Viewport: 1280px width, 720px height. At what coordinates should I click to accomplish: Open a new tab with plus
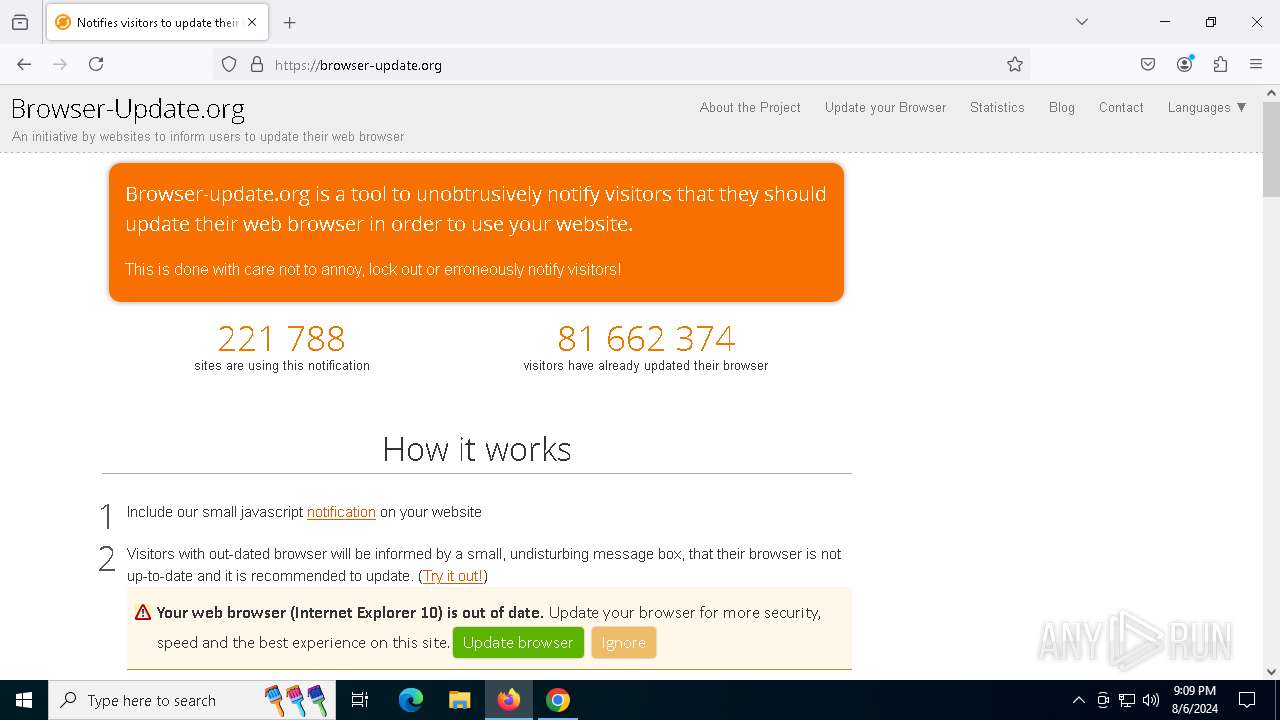289,22
